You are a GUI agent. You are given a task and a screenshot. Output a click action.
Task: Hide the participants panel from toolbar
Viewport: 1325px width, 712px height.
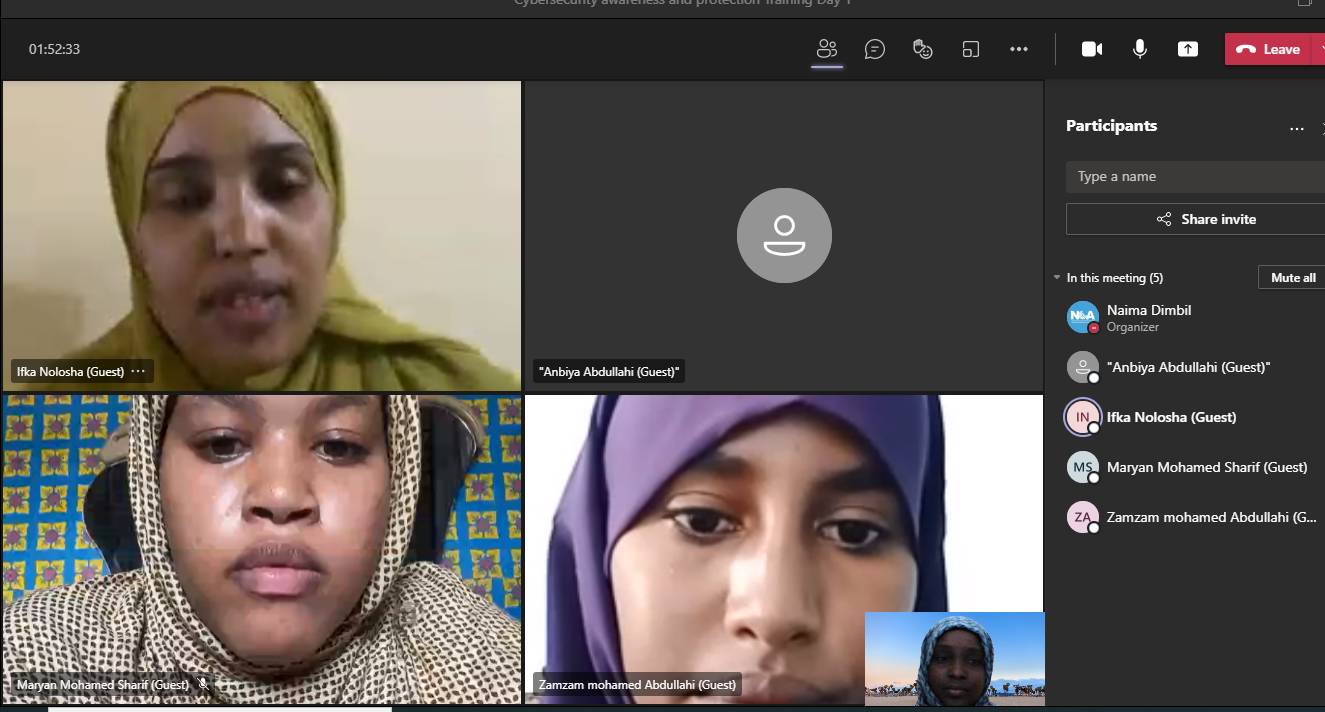tap(826, 49)
